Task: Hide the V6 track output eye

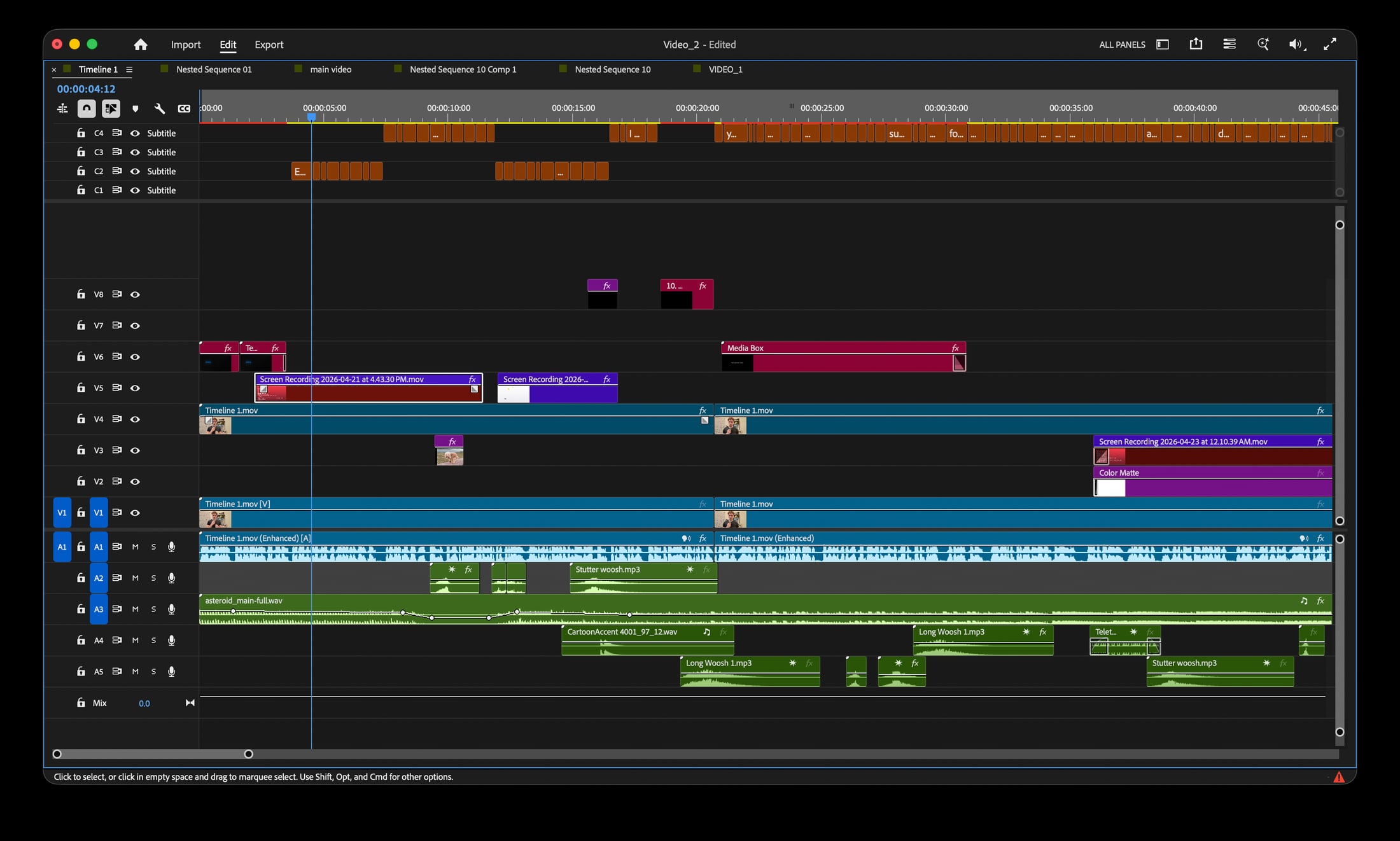Action: tap(135, 356)
